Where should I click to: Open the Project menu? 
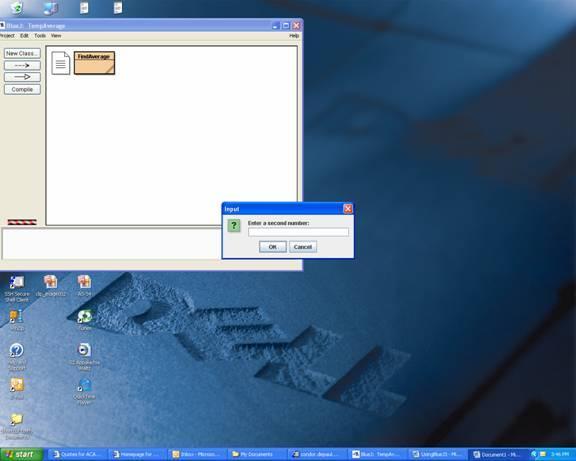(7, 36)
